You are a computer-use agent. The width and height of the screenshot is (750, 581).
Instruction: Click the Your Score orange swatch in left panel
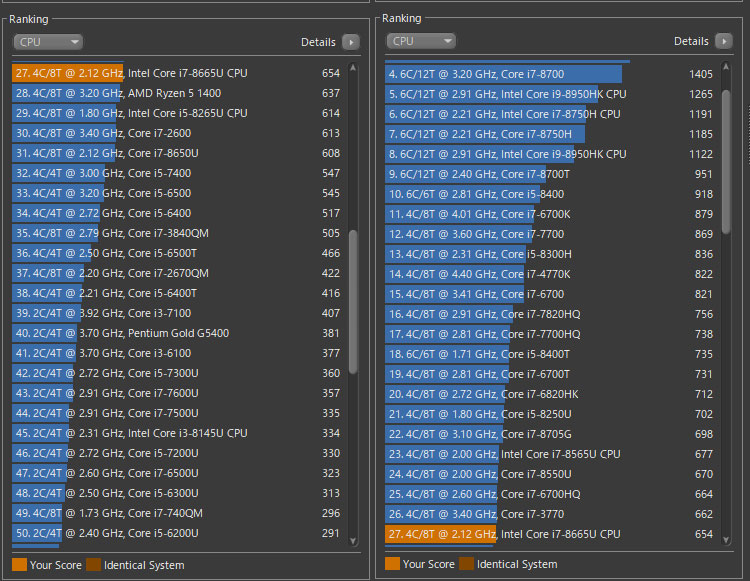pyautogui.click(x=20, y=565)
